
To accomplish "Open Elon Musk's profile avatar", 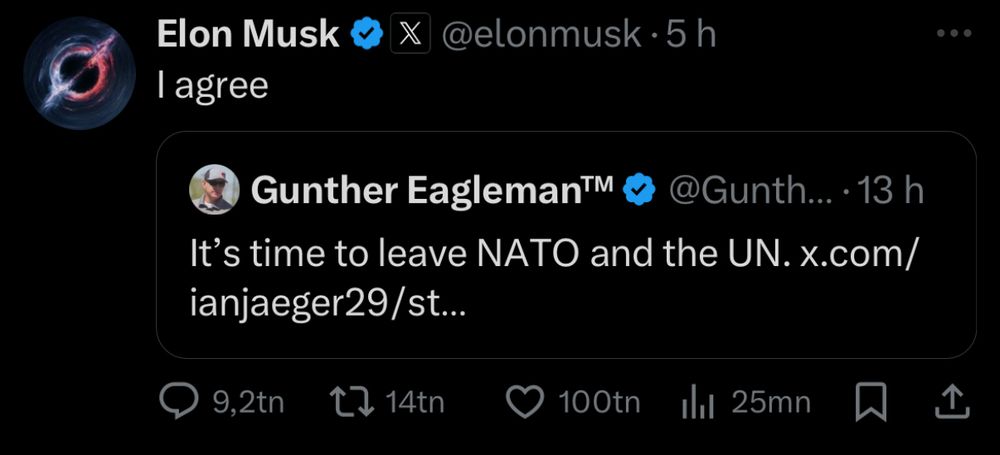I will [80, 74].
